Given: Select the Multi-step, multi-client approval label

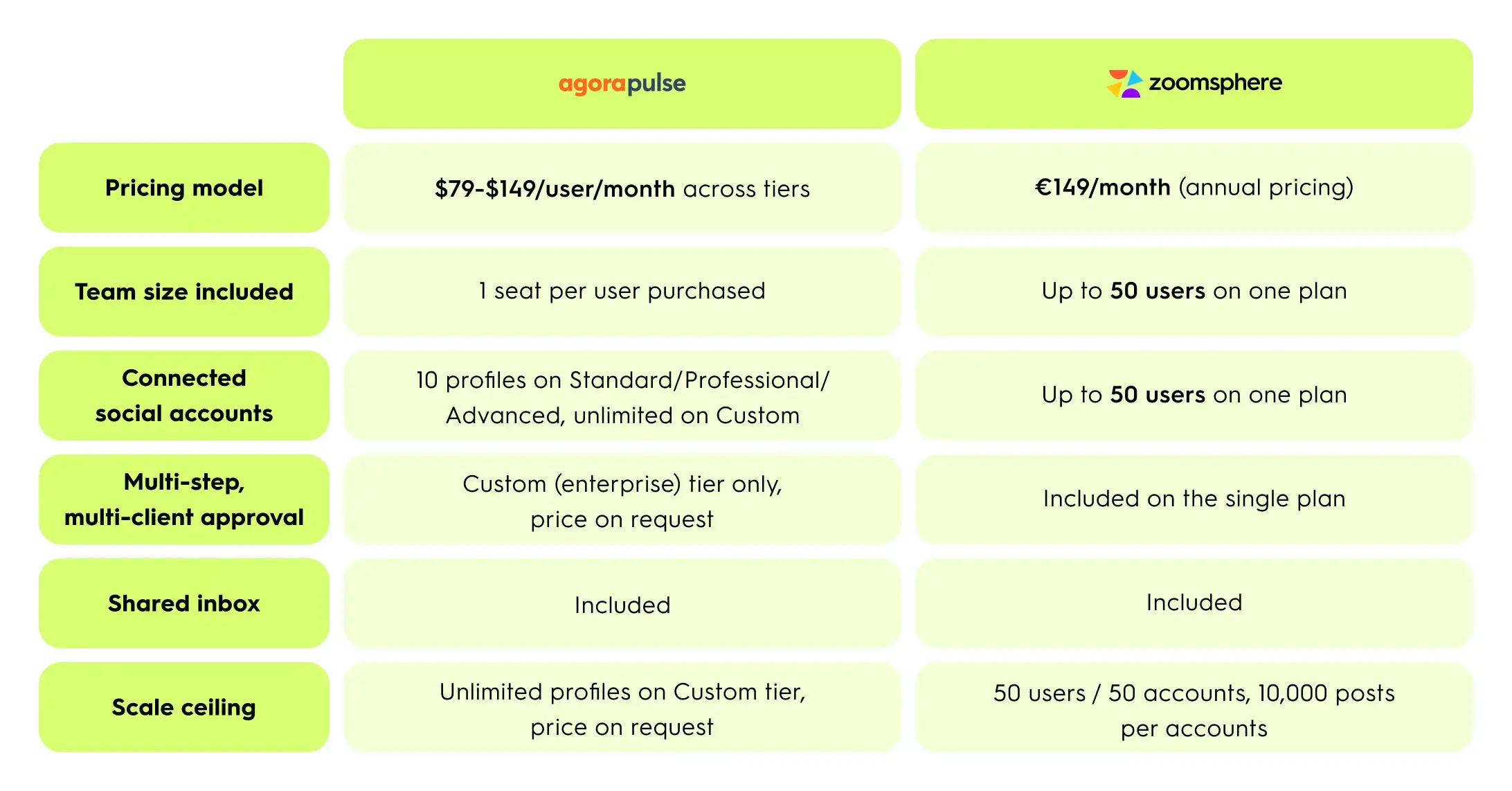Looking at the screenshot, I should click(x=184, y=499).
